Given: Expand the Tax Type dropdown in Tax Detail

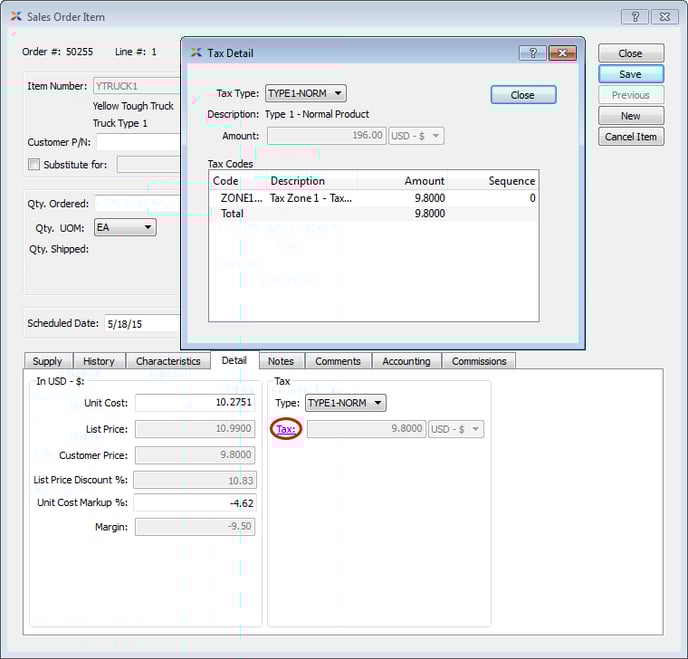Looking at the screenshot, I should pyautogui.click(x=305, y=94).
